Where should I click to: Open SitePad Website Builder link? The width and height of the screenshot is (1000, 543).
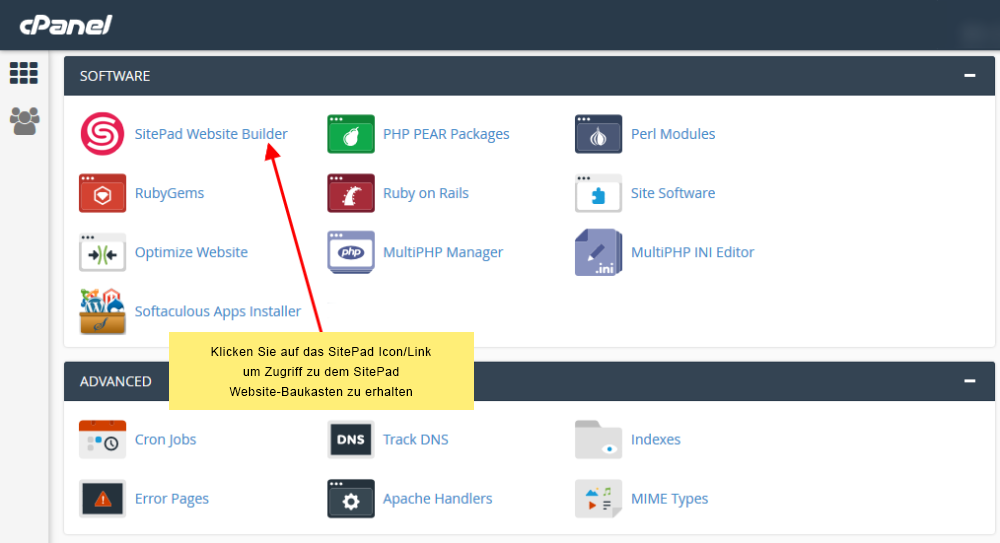point(211,134)
